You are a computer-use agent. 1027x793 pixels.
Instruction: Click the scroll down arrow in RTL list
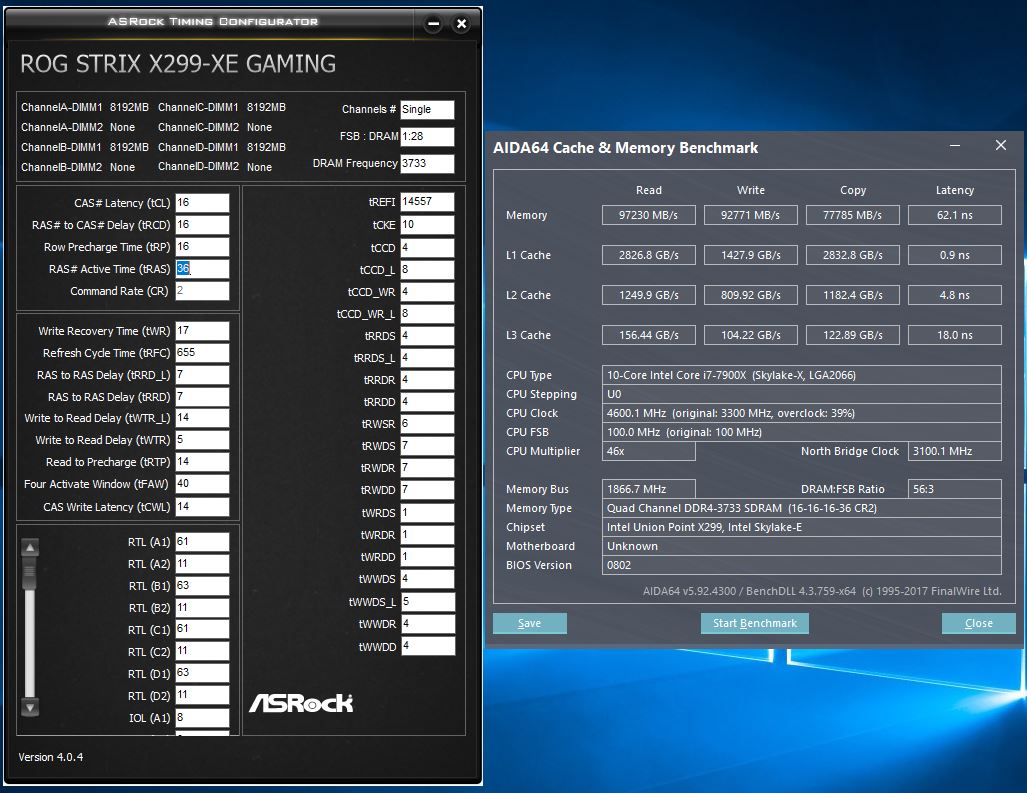pyautogui.click(x=30, y=707)
